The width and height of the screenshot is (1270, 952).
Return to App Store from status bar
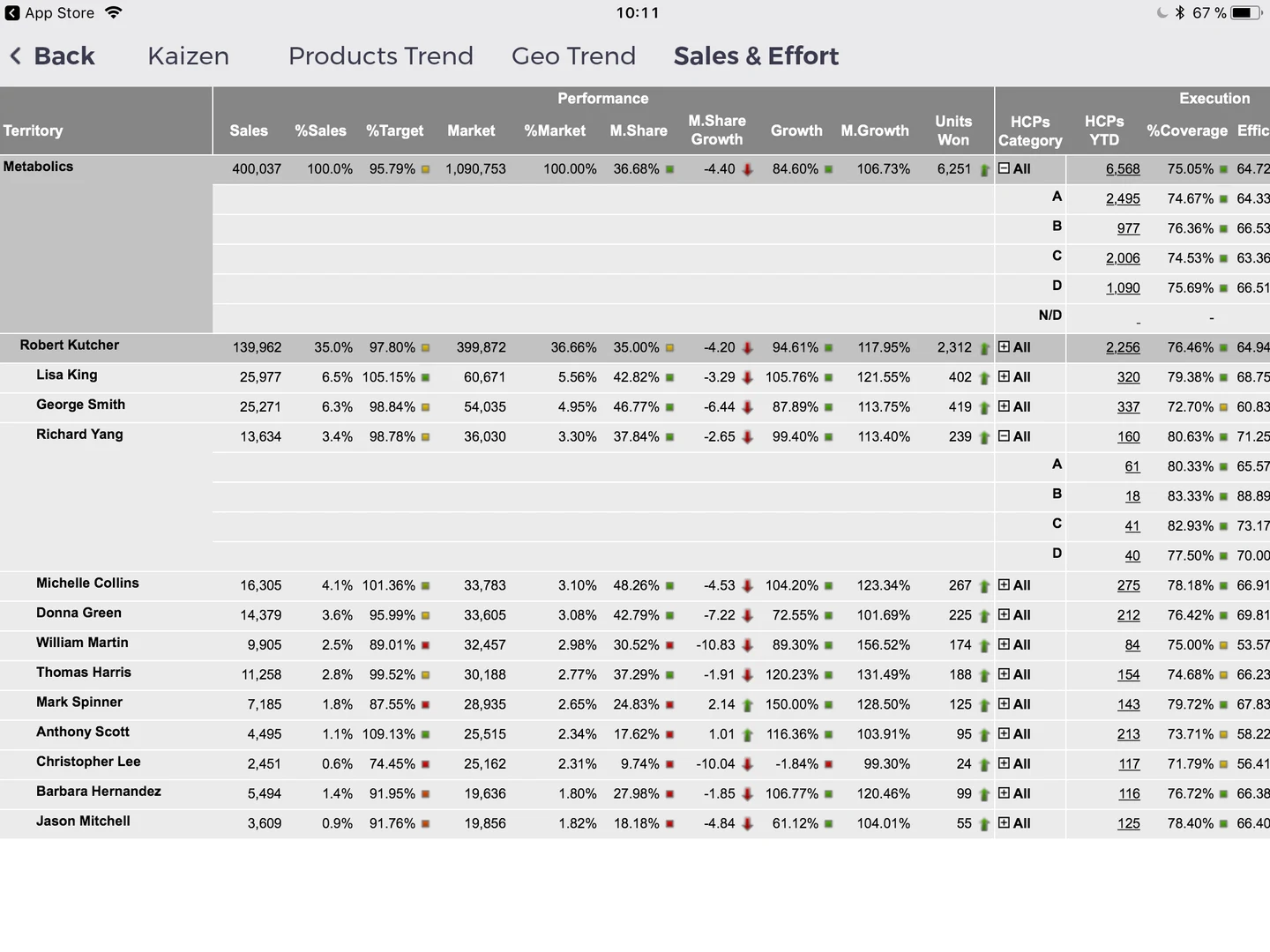pyautogui.click(x=49, y=12)
